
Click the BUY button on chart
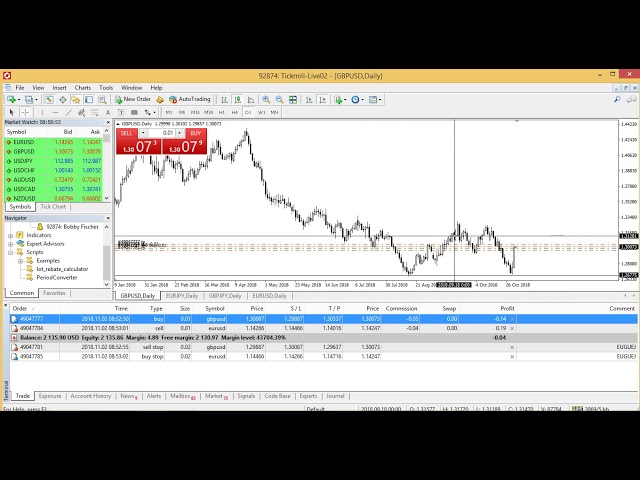click(195, 133)
